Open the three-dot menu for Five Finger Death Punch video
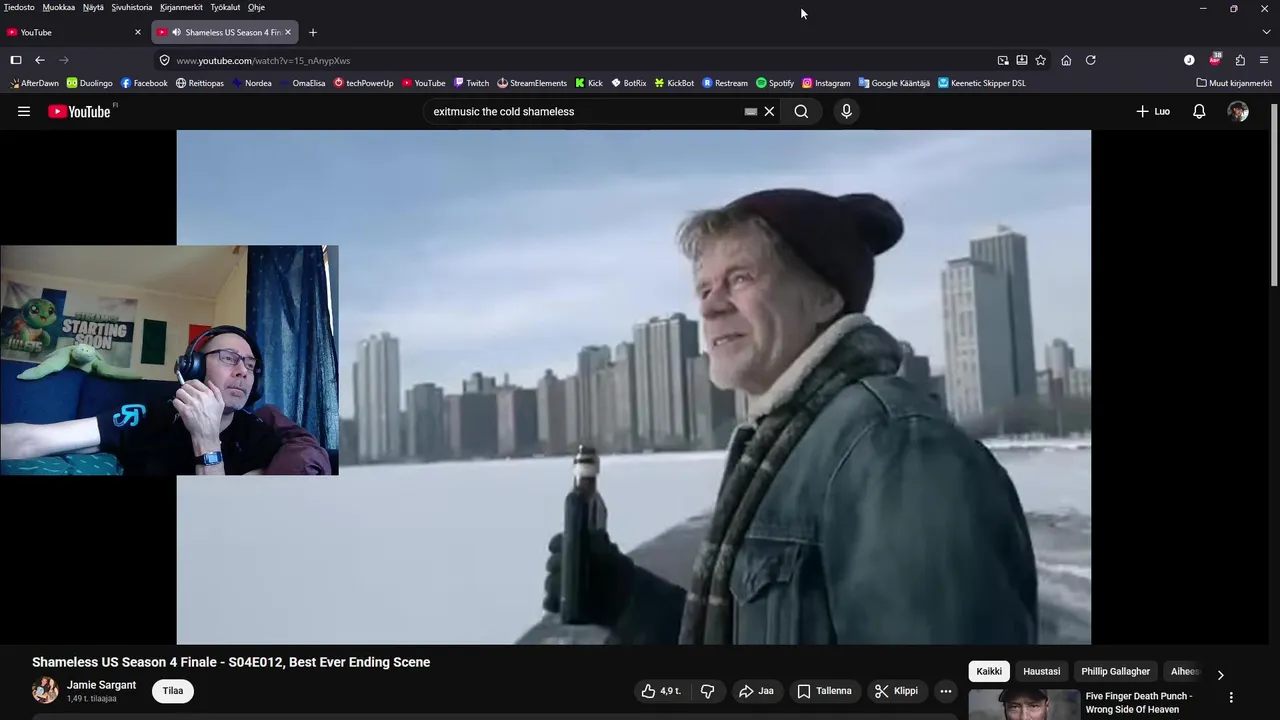The image size is (1280, 720). pyautogui.click(x=1231, y=697)
